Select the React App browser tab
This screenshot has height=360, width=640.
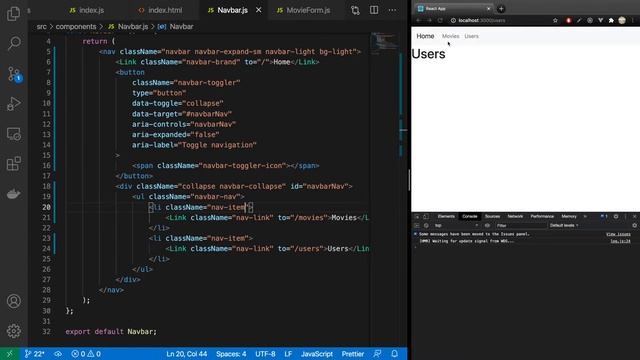(x=453, y=9)
